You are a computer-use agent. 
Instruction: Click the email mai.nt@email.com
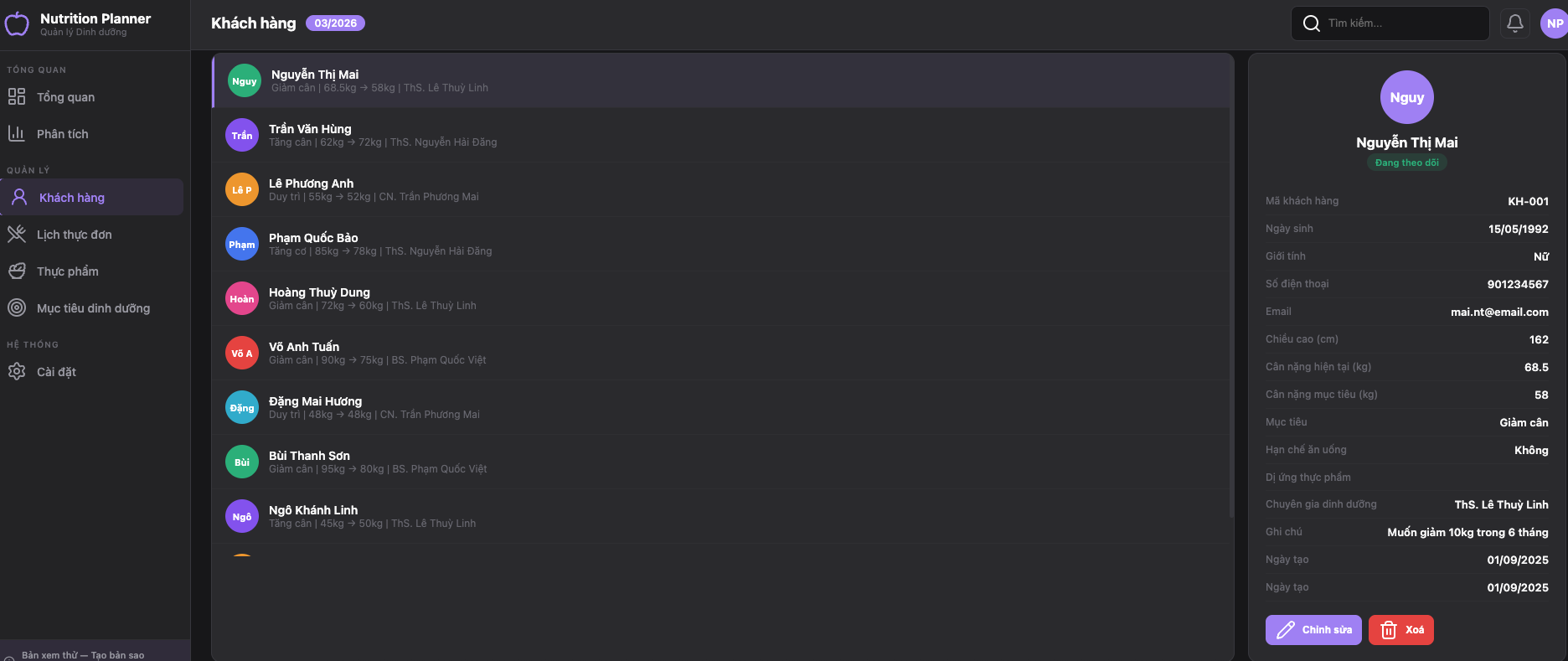(1499, 312)
